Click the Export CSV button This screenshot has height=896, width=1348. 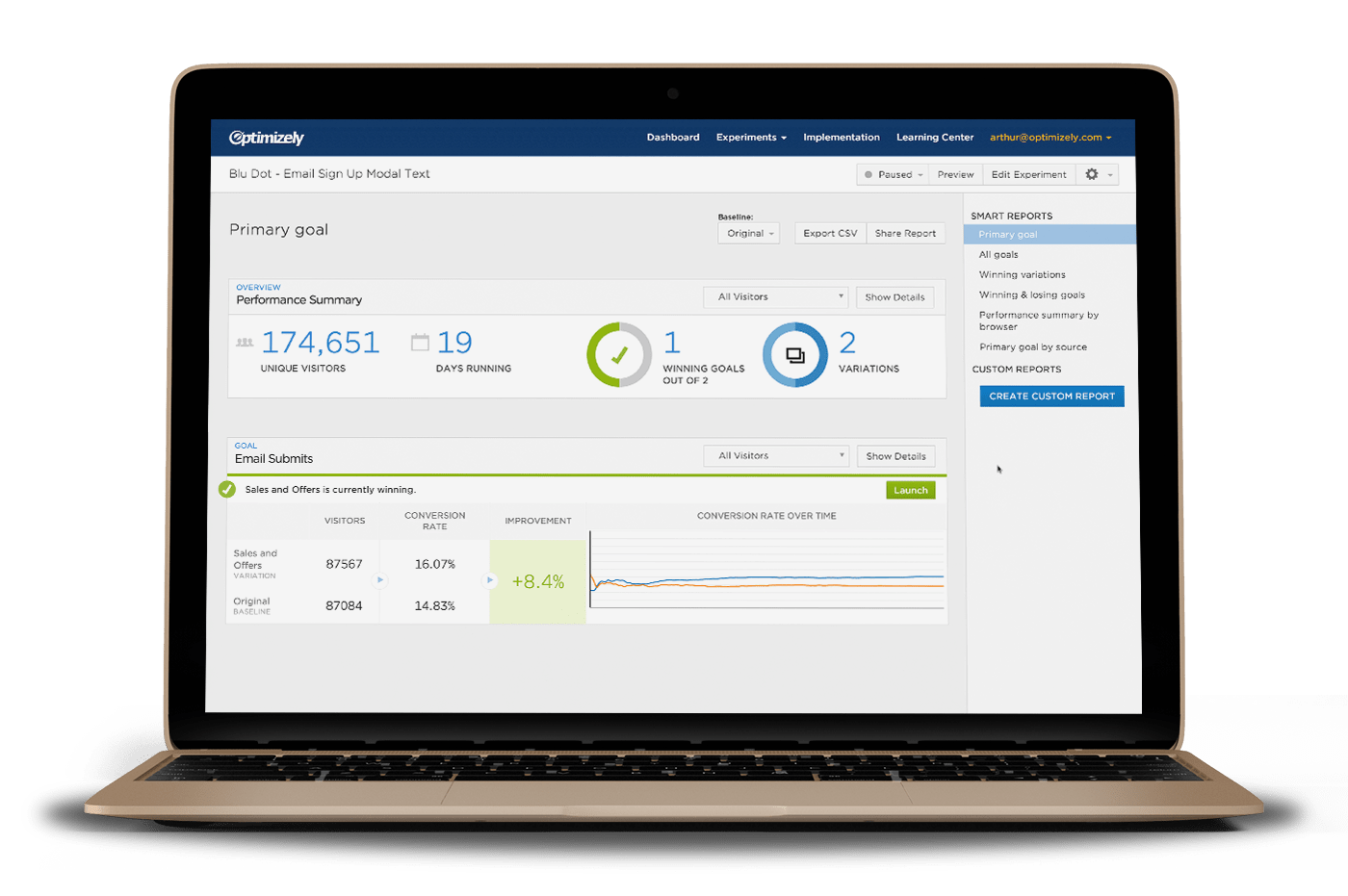(830, 234)
